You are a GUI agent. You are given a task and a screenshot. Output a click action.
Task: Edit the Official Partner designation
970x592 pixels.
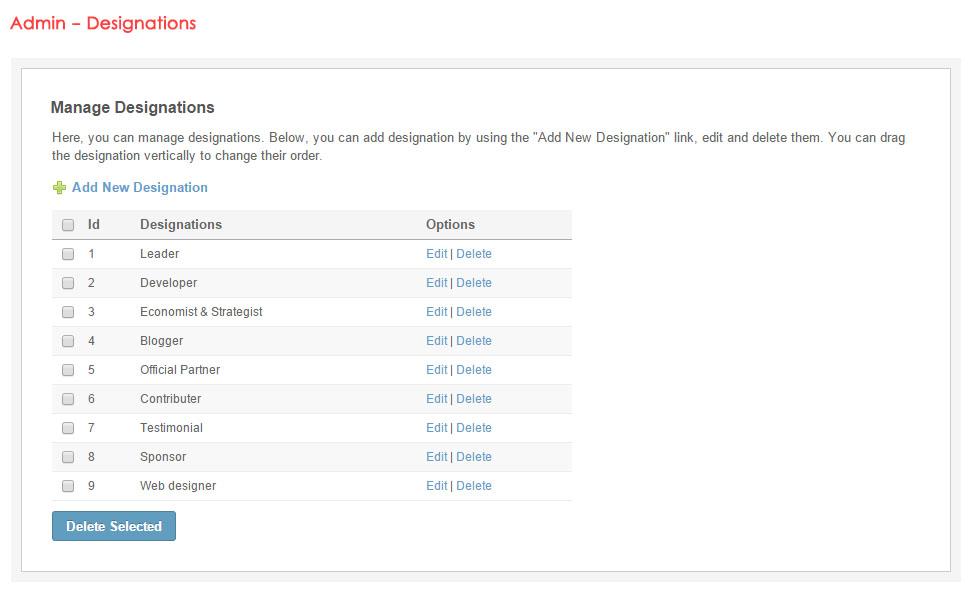click(436, 370)
